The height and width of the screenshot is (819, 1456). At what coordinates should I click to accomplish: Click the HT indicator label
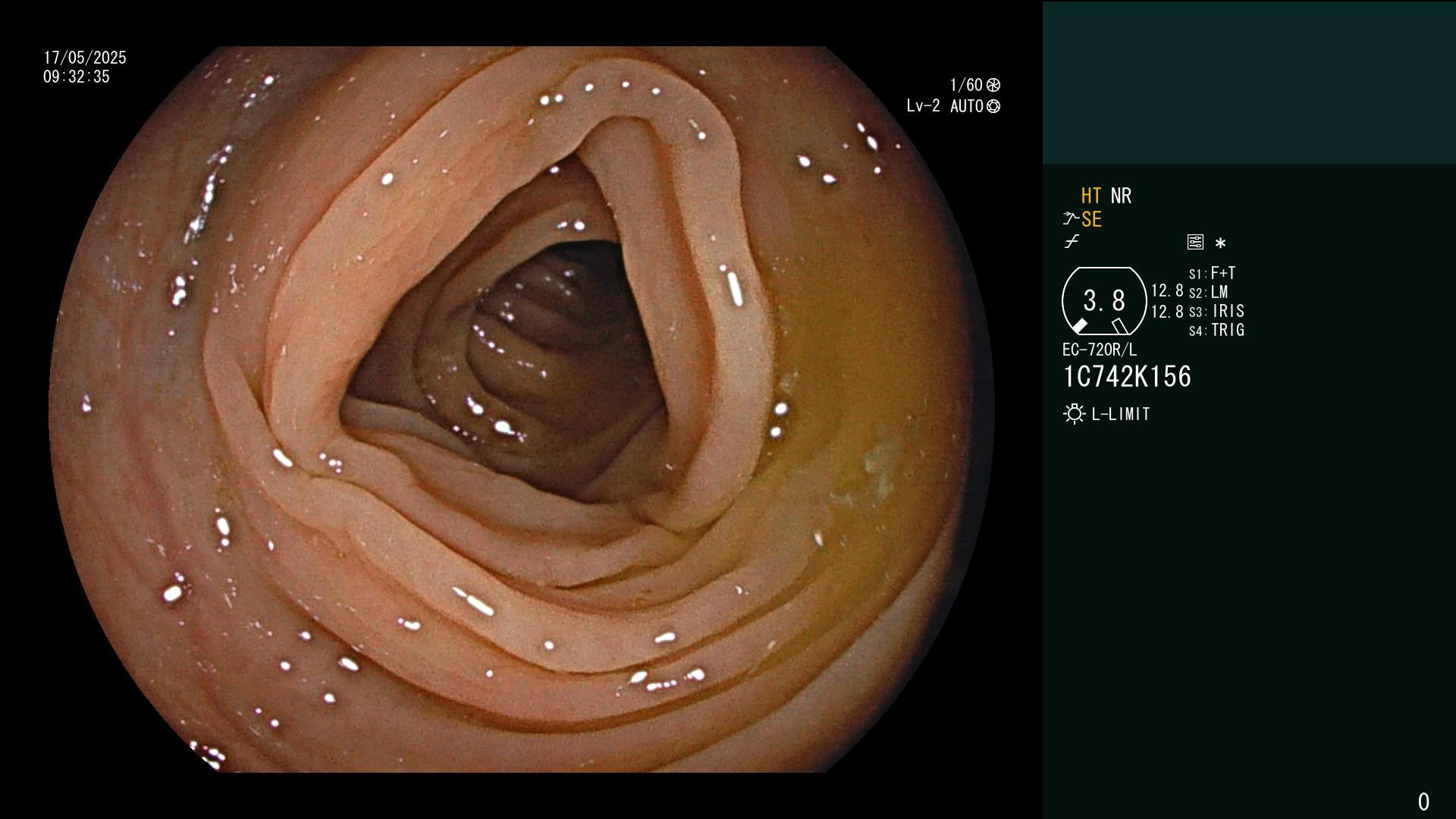tap(1091, 196)
